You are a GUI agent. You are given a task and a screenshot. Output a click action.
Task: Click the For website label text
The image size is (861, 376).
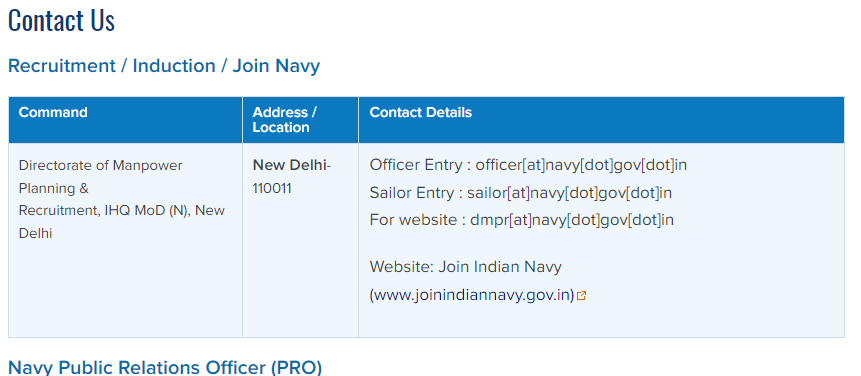click(x=413, y=220)
